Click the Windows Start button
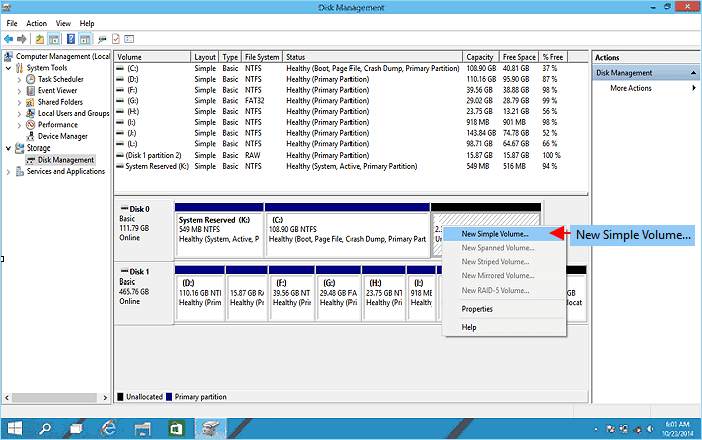This screenshot has height=440, width=702. click(x=15, y=429)
